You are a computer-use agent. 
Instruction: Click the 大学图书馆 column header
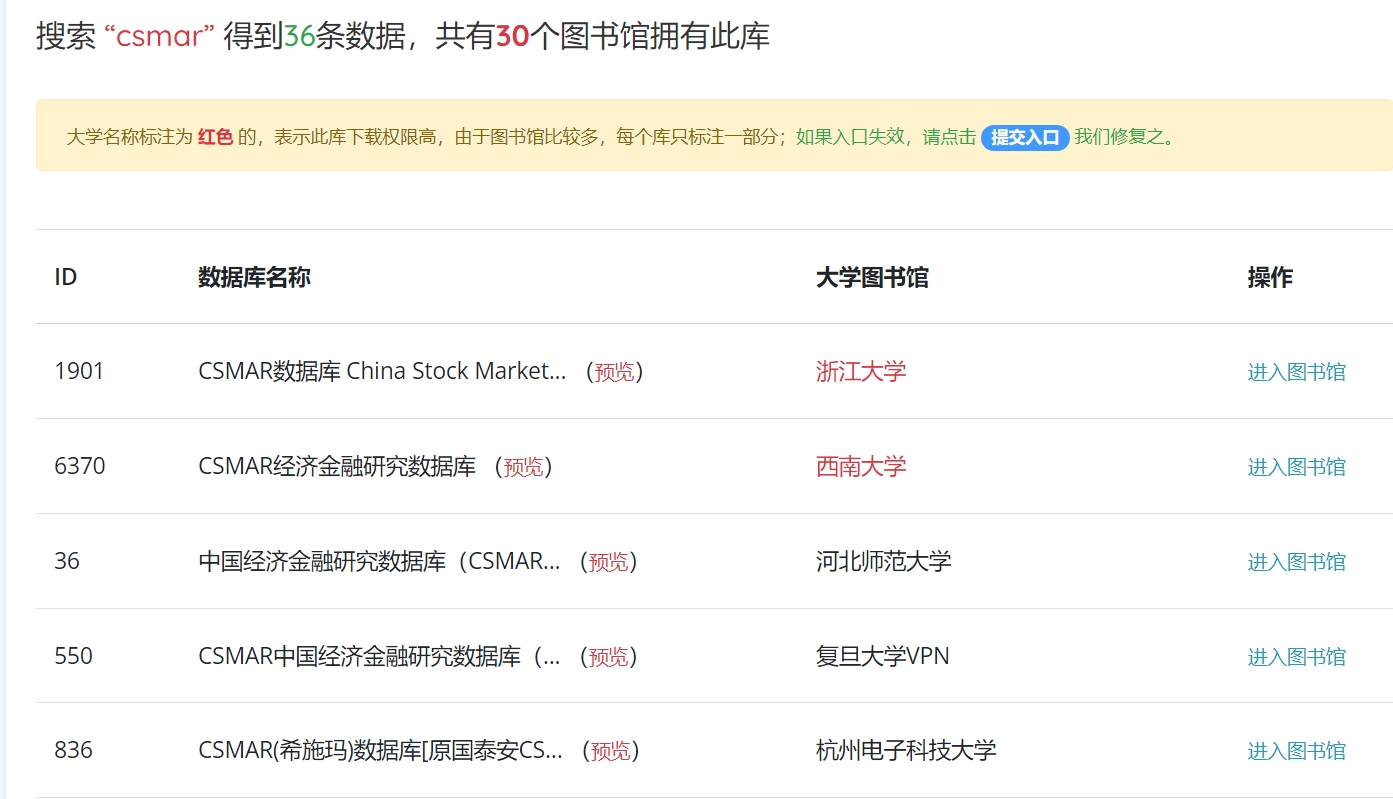tap(872, 278)
